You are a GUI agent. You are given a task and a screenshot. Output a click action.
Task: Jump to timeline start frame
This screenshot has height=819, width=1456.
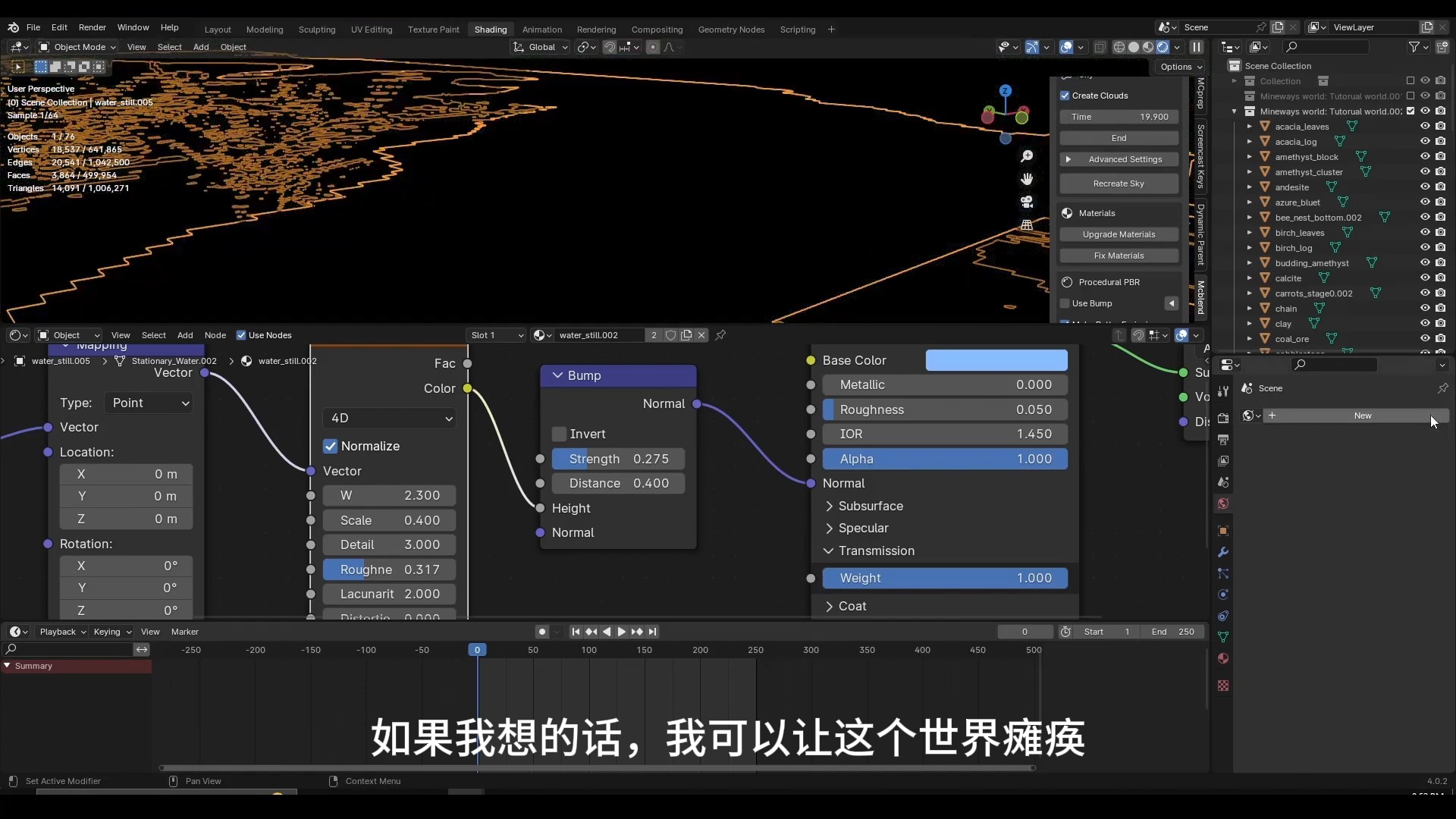[576, 632]
